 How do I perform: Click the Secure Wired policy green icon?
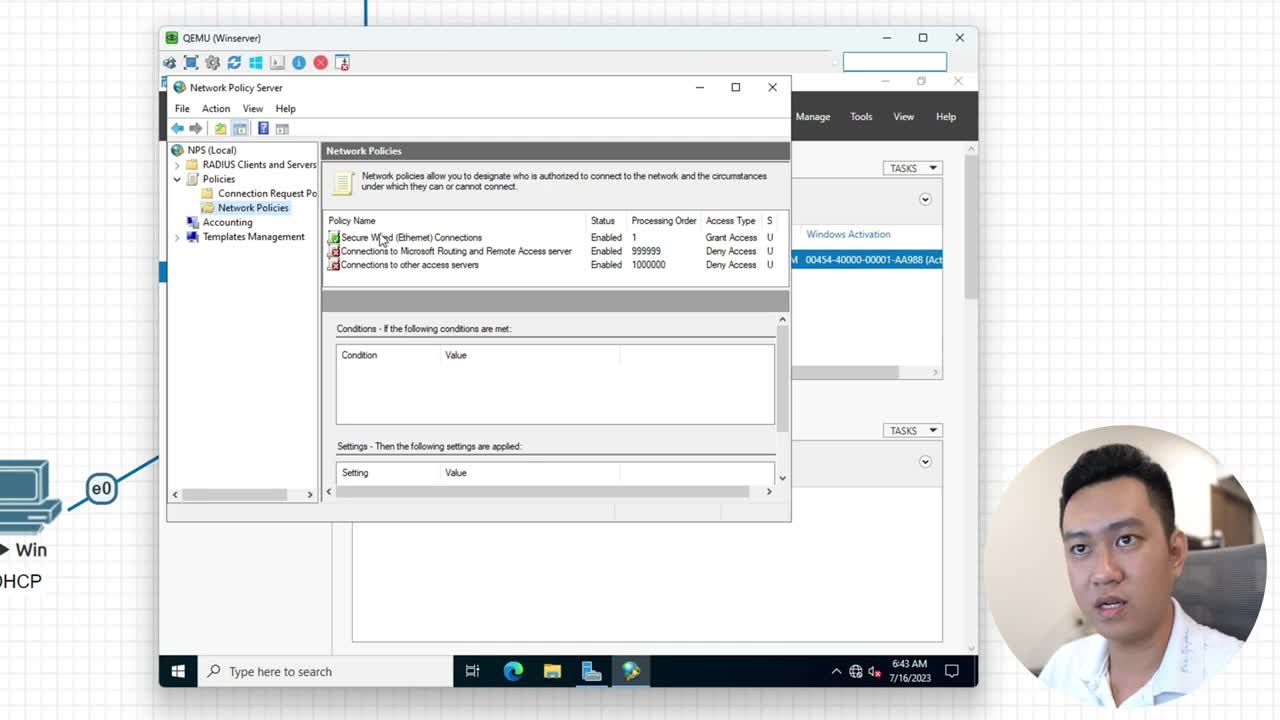pos(334,238)
